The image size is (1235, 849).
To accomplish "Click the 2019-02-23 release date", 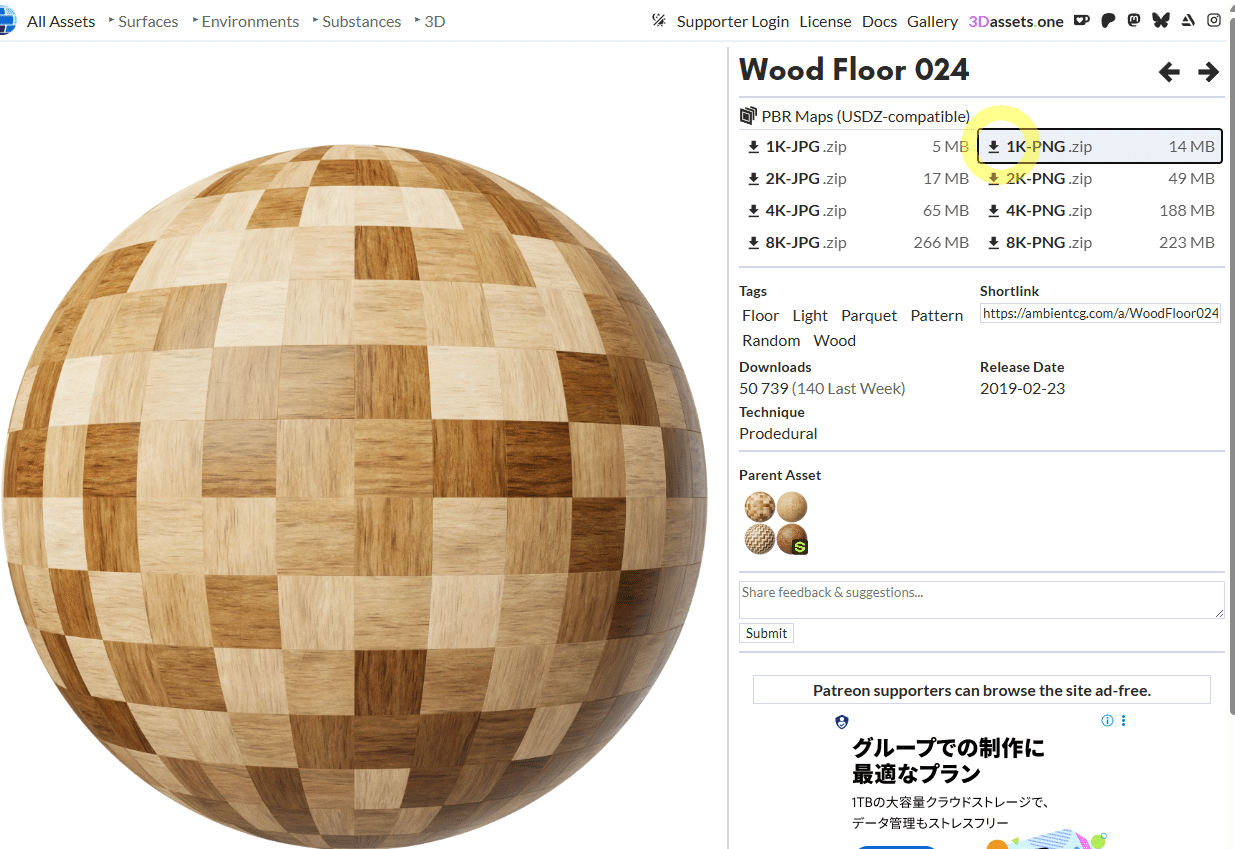I will (1022, 389).
